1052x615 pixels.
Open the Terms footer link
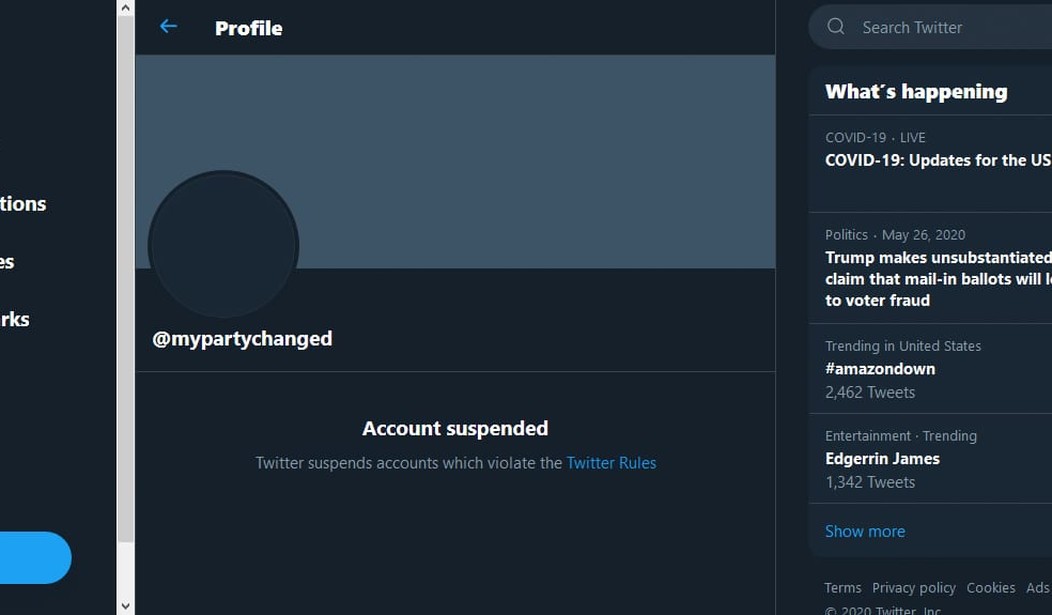[842, 588]
